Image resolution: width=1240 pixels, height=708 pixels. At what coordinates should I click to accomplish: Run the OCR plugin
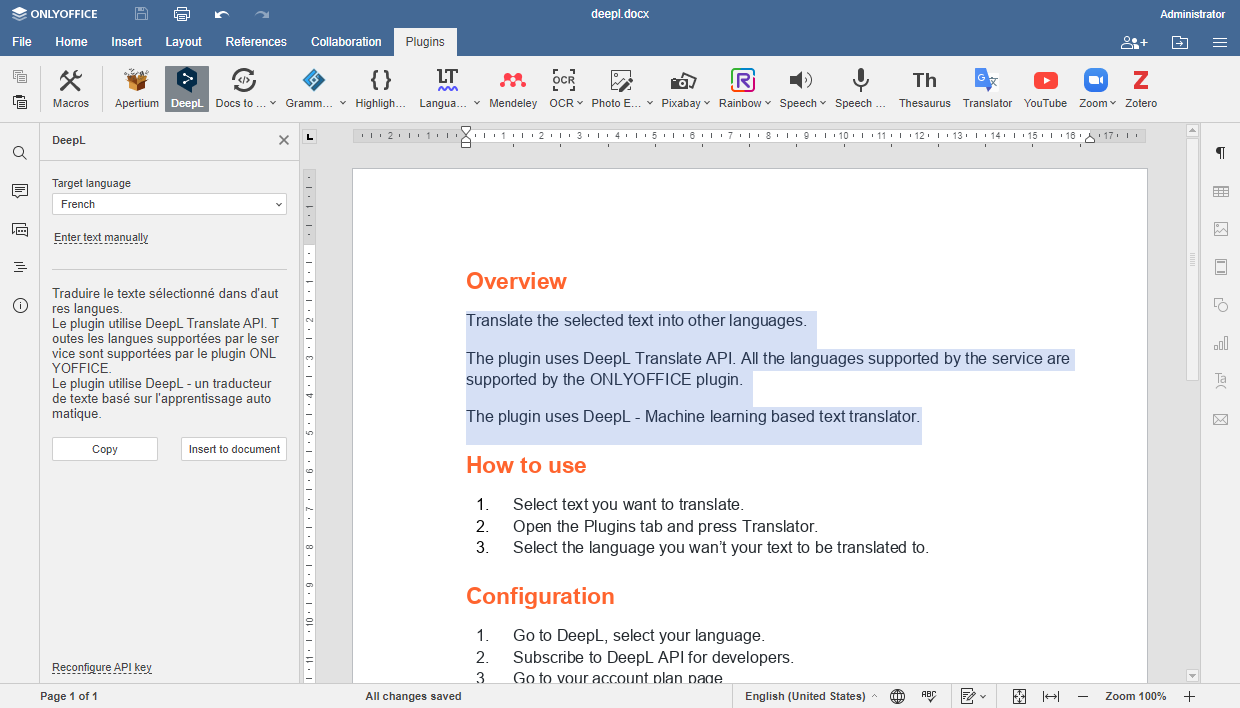(x=562, y=89)
